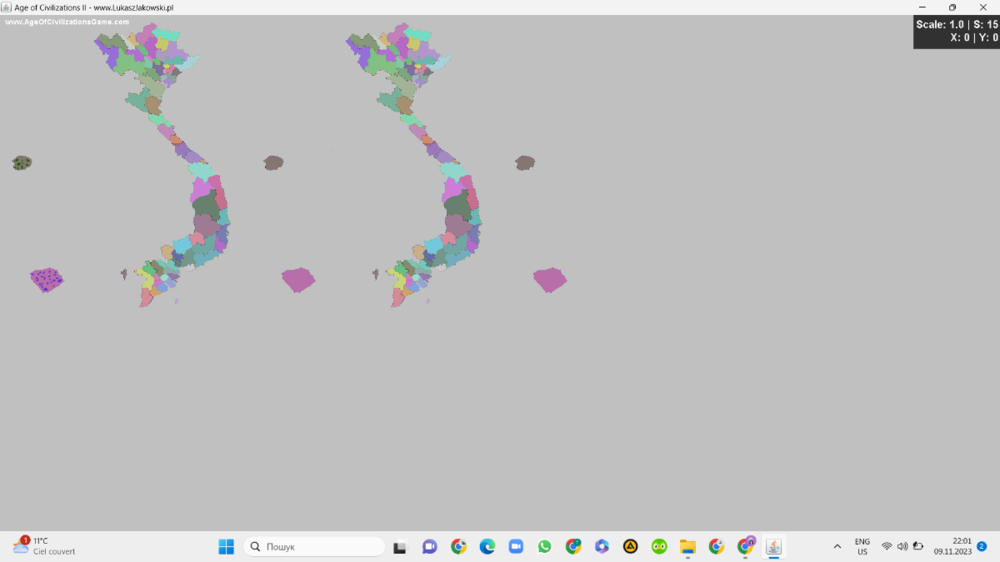Select the dotted magenta island province
Viewport: 1000px width, 562px height.
(x=47, y=280)
